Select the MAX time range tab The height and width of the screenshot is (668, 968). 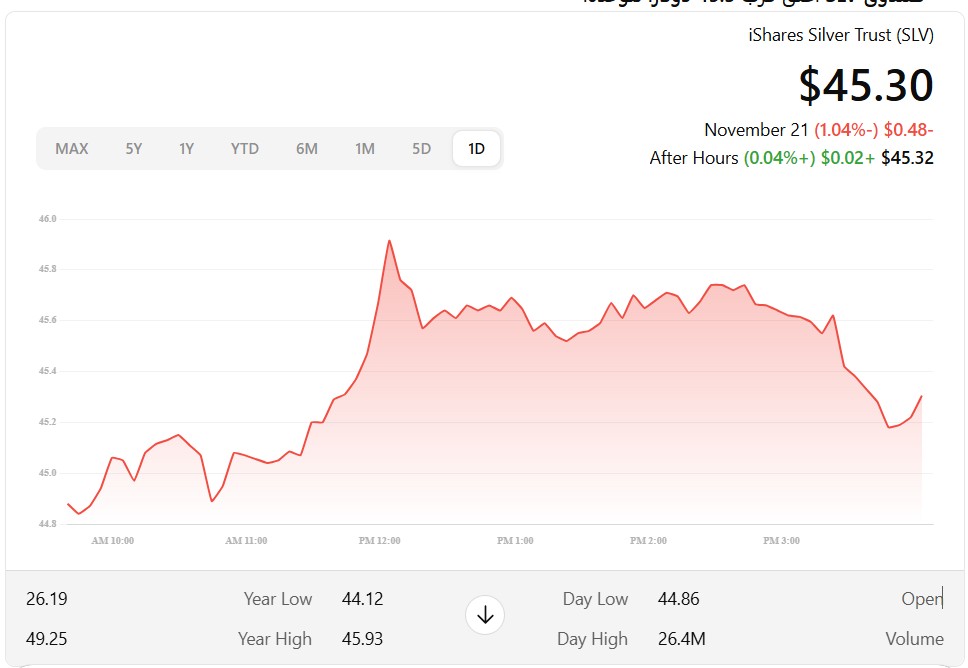coord(72,149)
